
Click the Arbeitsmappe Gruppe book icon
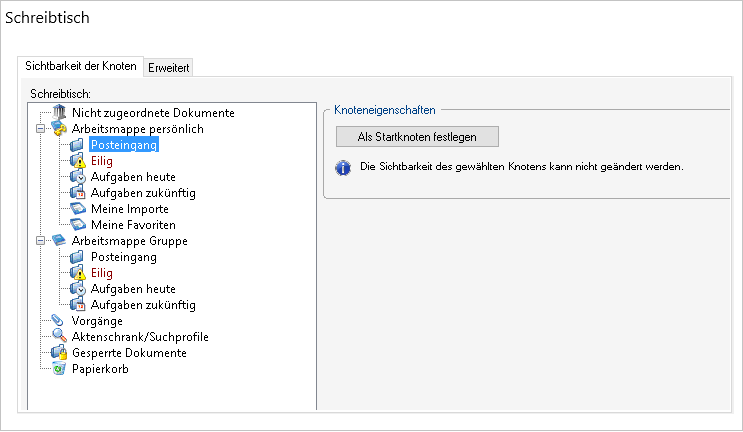tap(59, 240)
